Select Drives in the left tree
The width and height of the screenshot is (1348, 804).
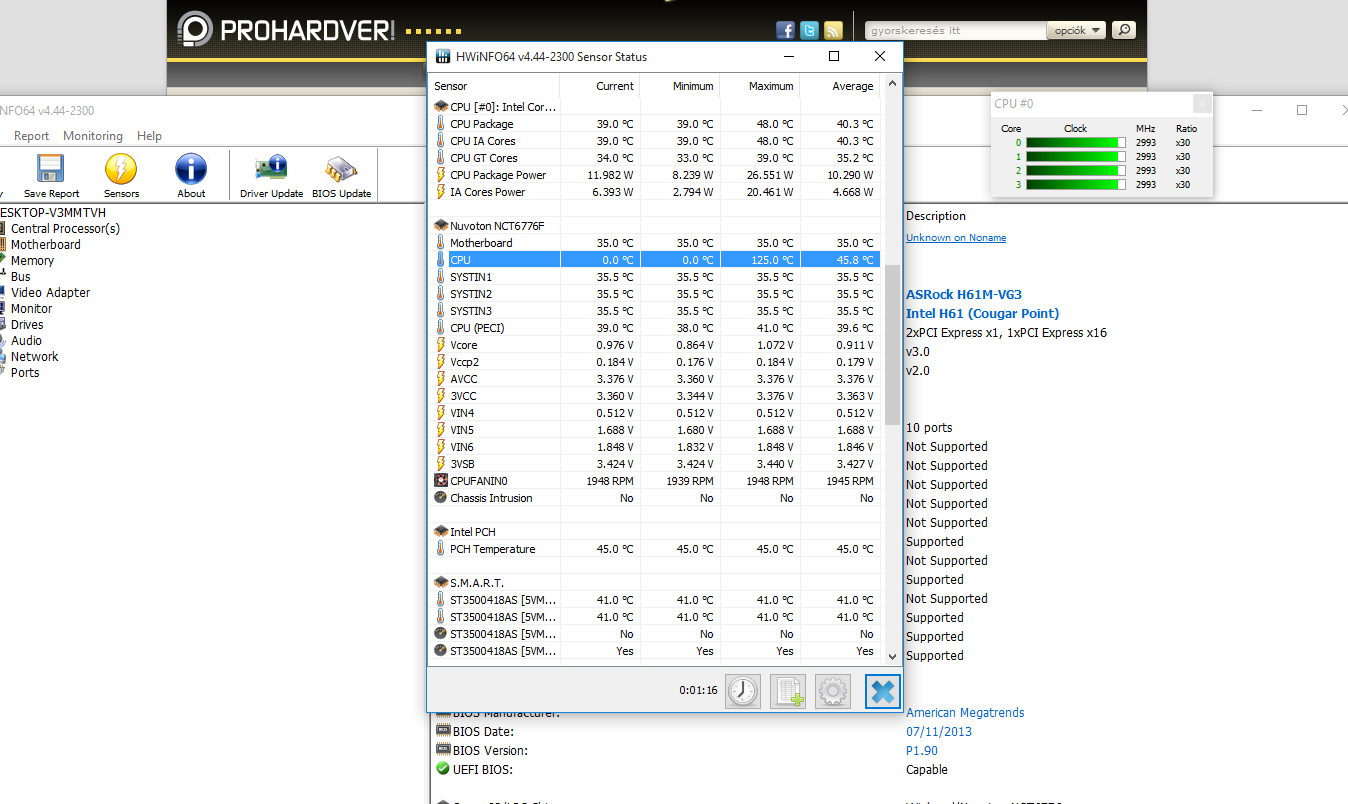[x=27, y=325]
